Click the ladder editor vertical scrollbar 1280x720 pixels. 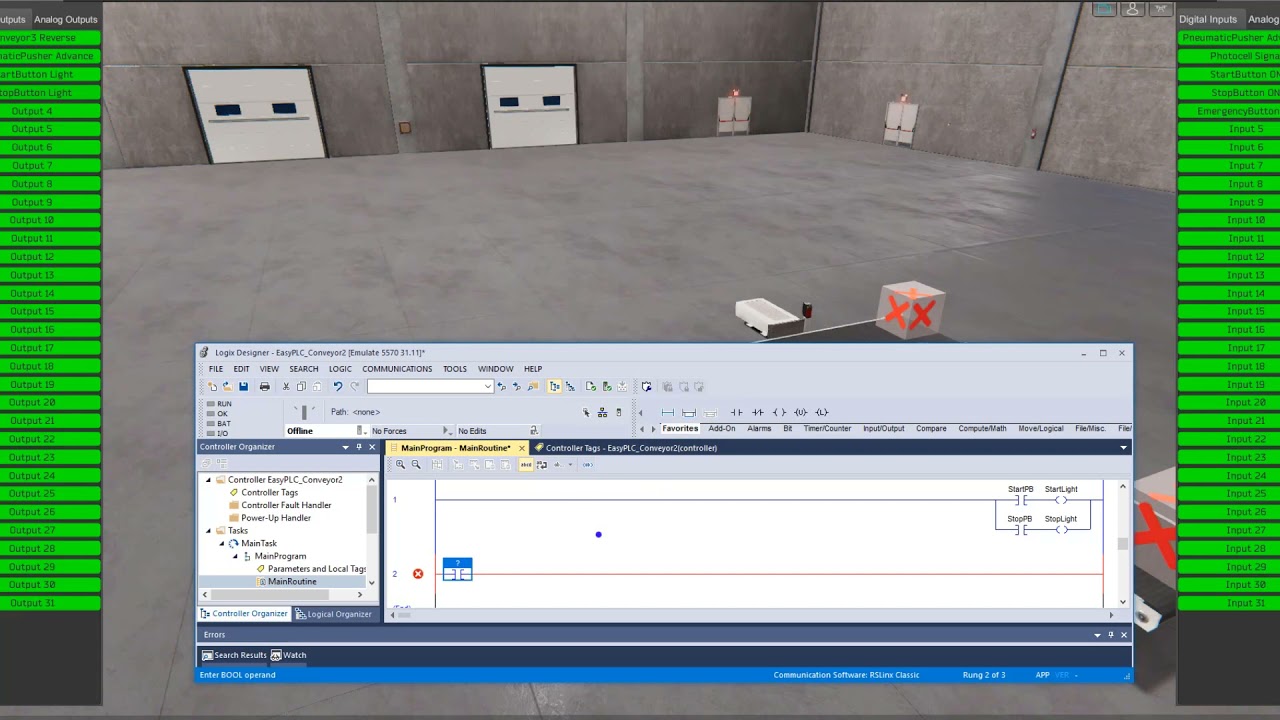pyautogui.click(x=1123, y=544)
